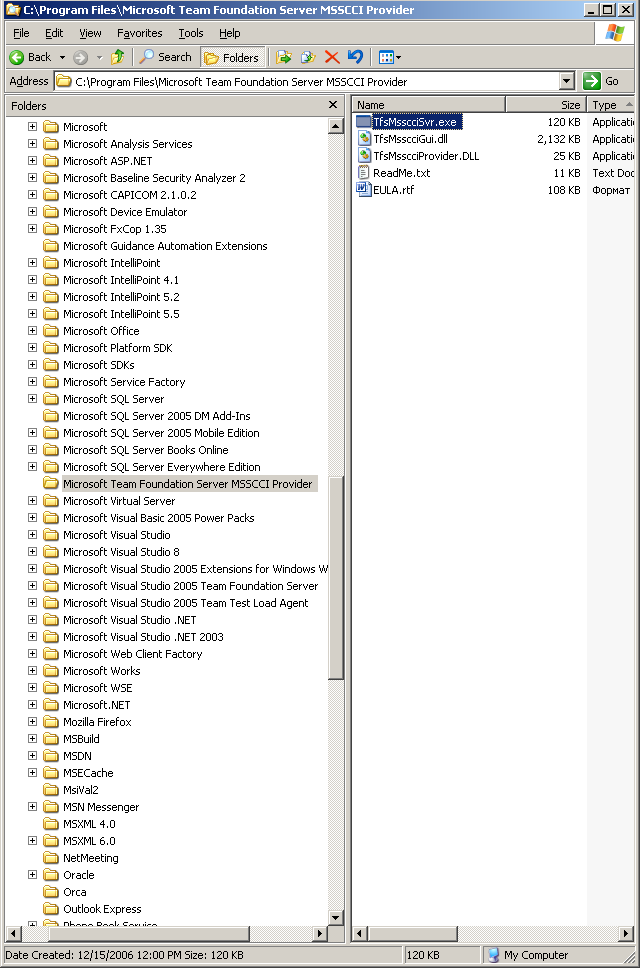Select the MSBuild folder icon

tap(51, 739)
